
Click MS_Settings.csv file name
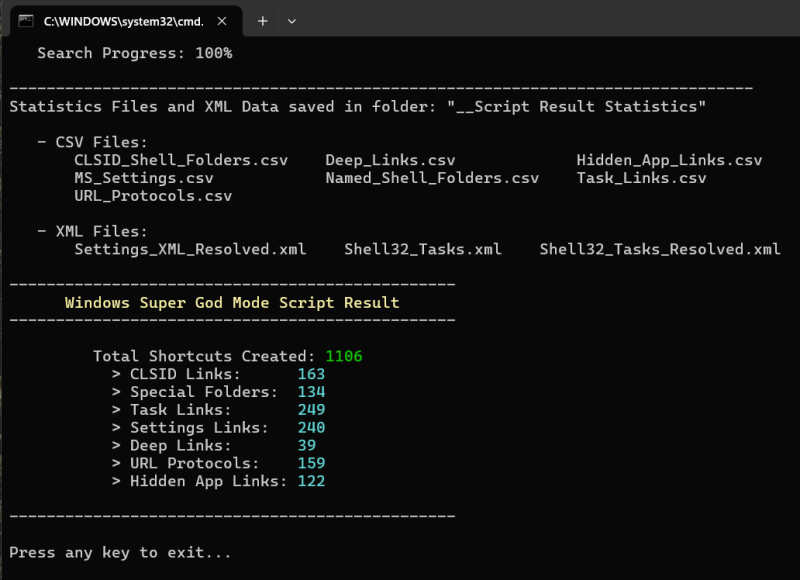[144, 178]
